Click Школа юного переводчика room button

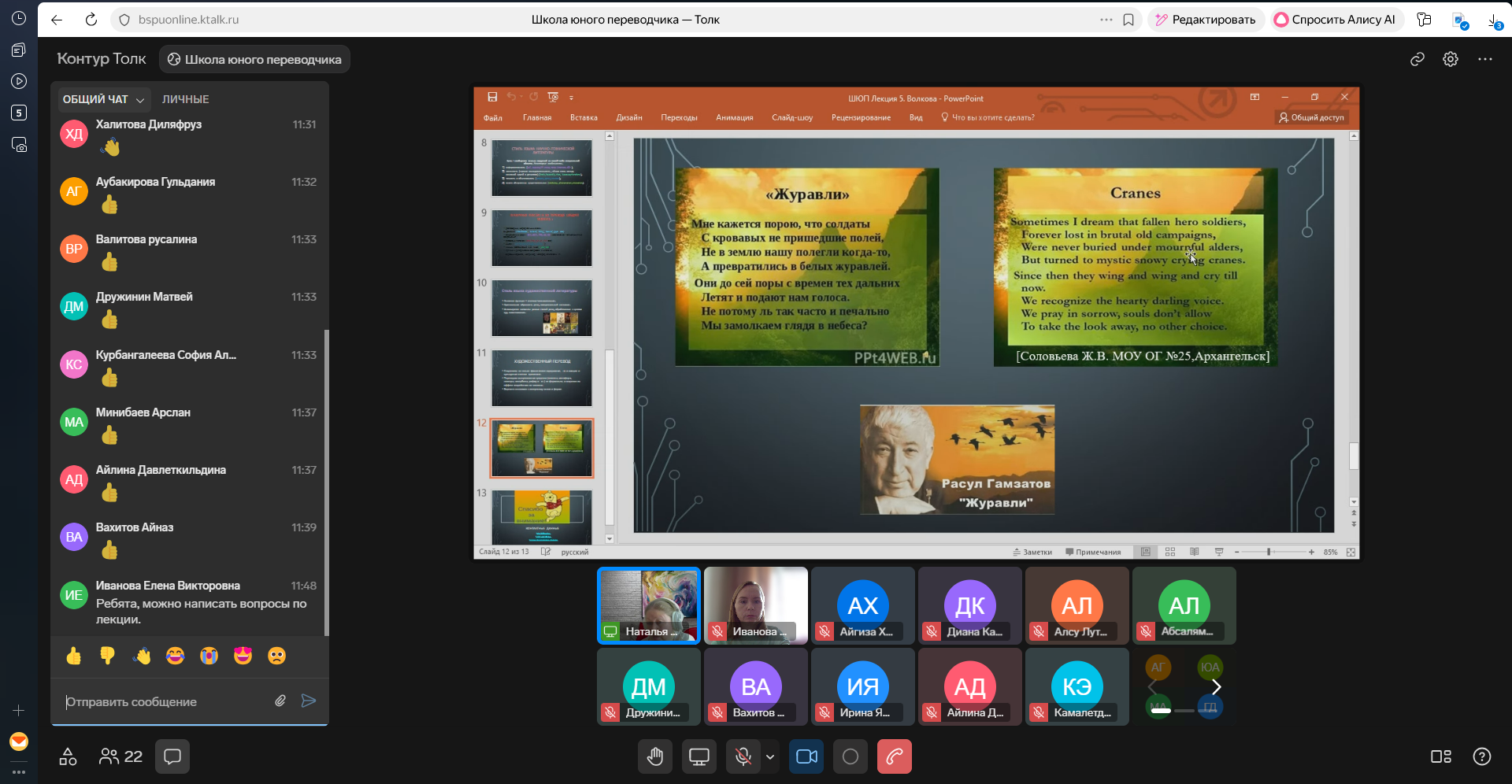254,59
